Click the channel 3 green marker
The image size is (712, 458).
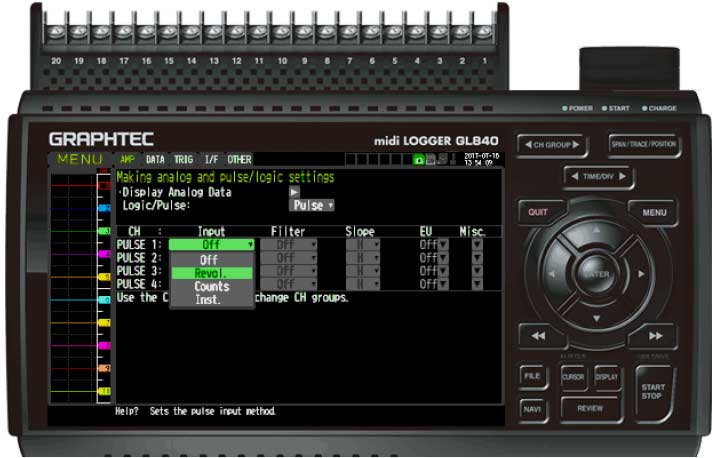(105, 231)
